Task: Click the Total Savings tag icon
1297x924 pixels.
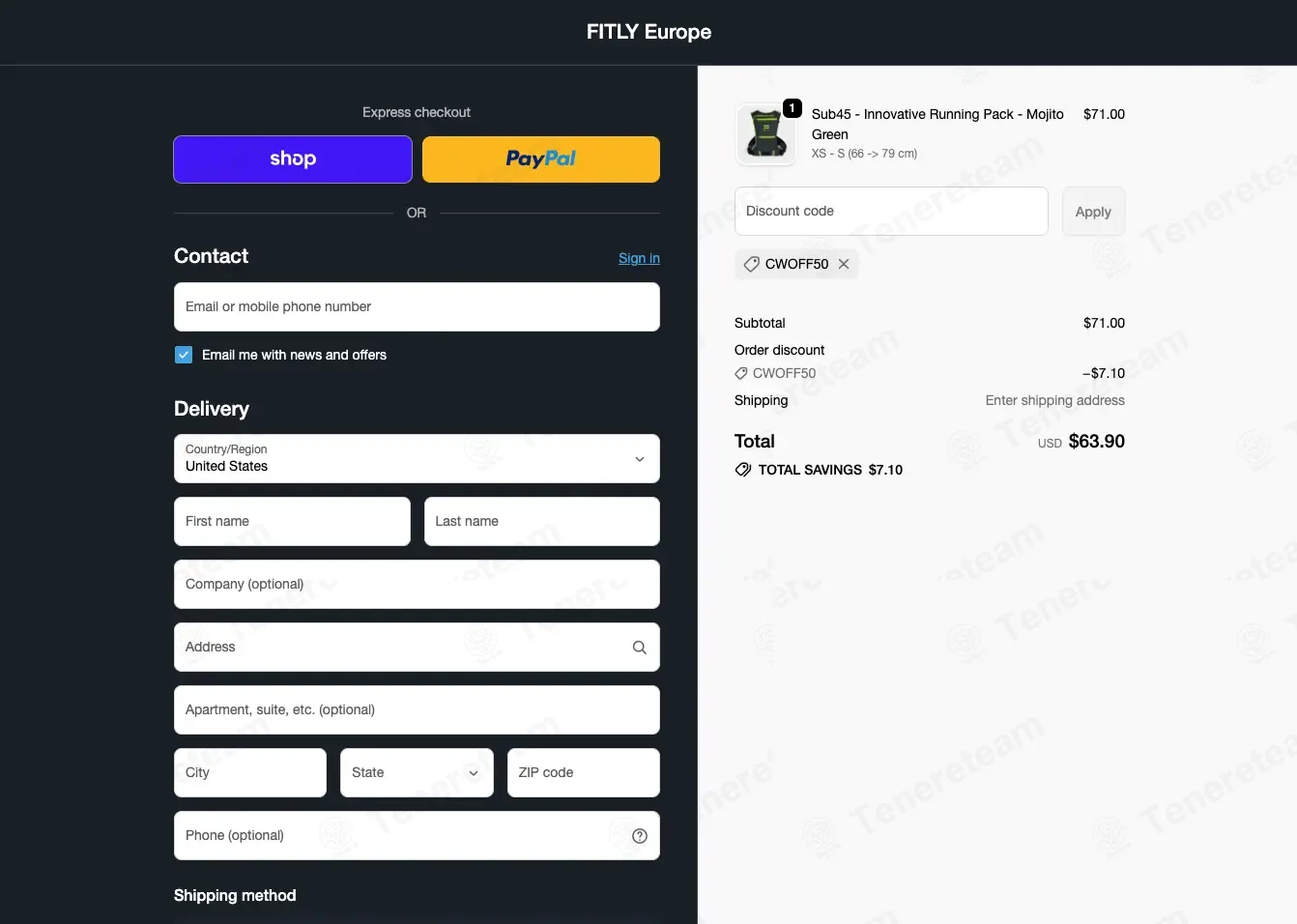Action: pos(743,470)
